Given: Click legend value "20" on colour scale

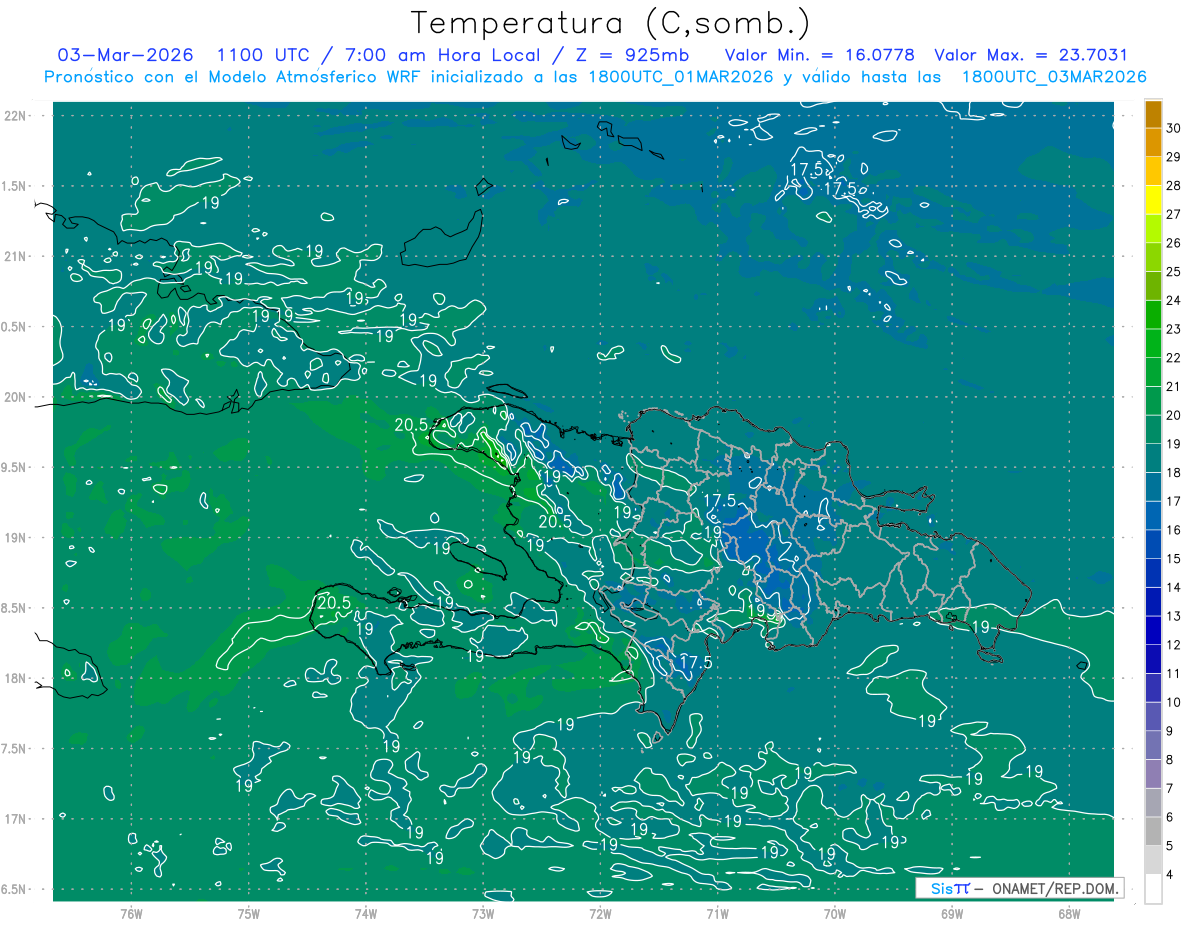Looking at the screenshot, I should [x=1174, y=415].
